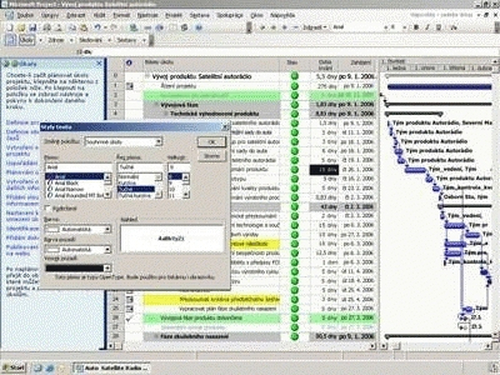Screen dimensions: 500x375
Task: Click the Print toolbar icon
Action: point(47,28)
